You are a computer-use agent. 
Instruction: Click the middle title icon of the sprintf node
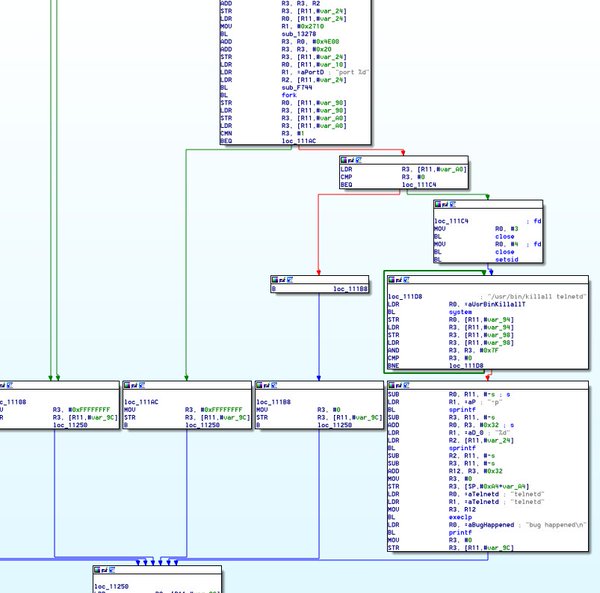(x=399, y=385)
